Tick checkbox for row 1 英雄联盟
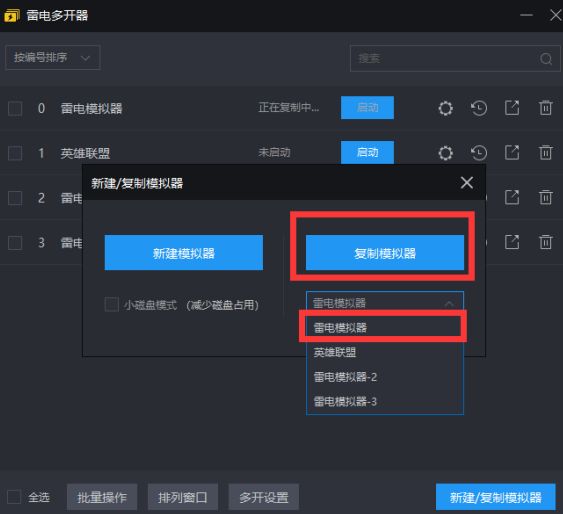The width and height of the screenshot is (563, 514). (15, 153)
